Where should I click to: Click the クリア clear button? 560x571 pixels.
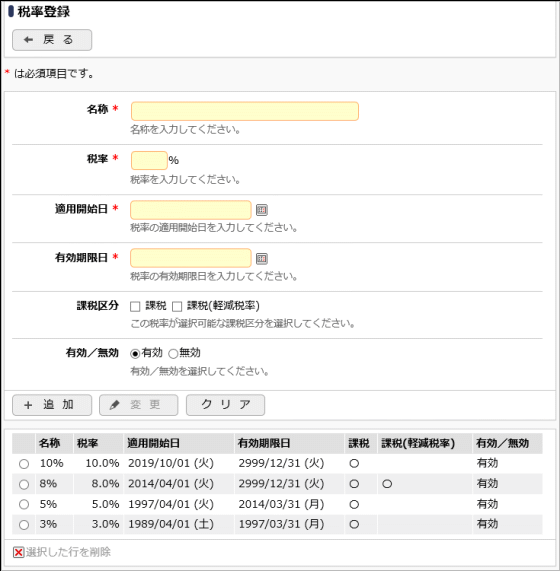(225, 405)
